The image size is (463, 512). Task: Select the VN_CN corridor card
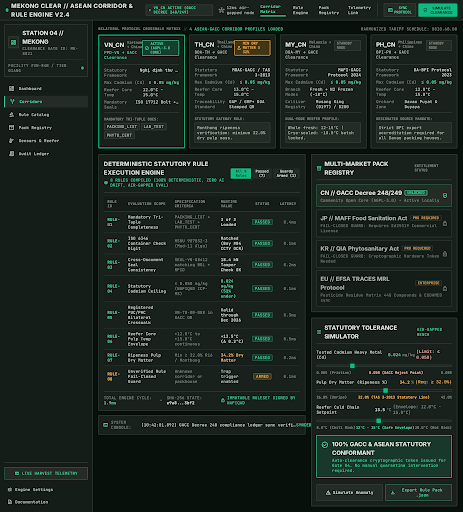point(142,91)
